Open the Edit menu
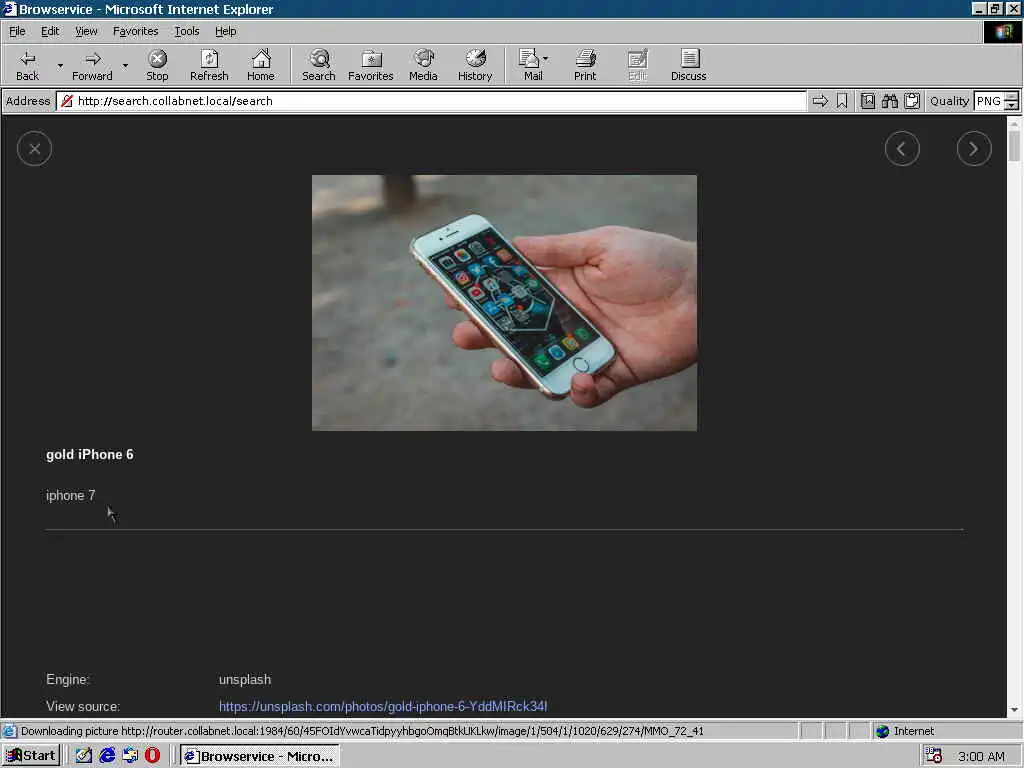Viewport: 1024px width, 768px height. click(x=50, y=31)
